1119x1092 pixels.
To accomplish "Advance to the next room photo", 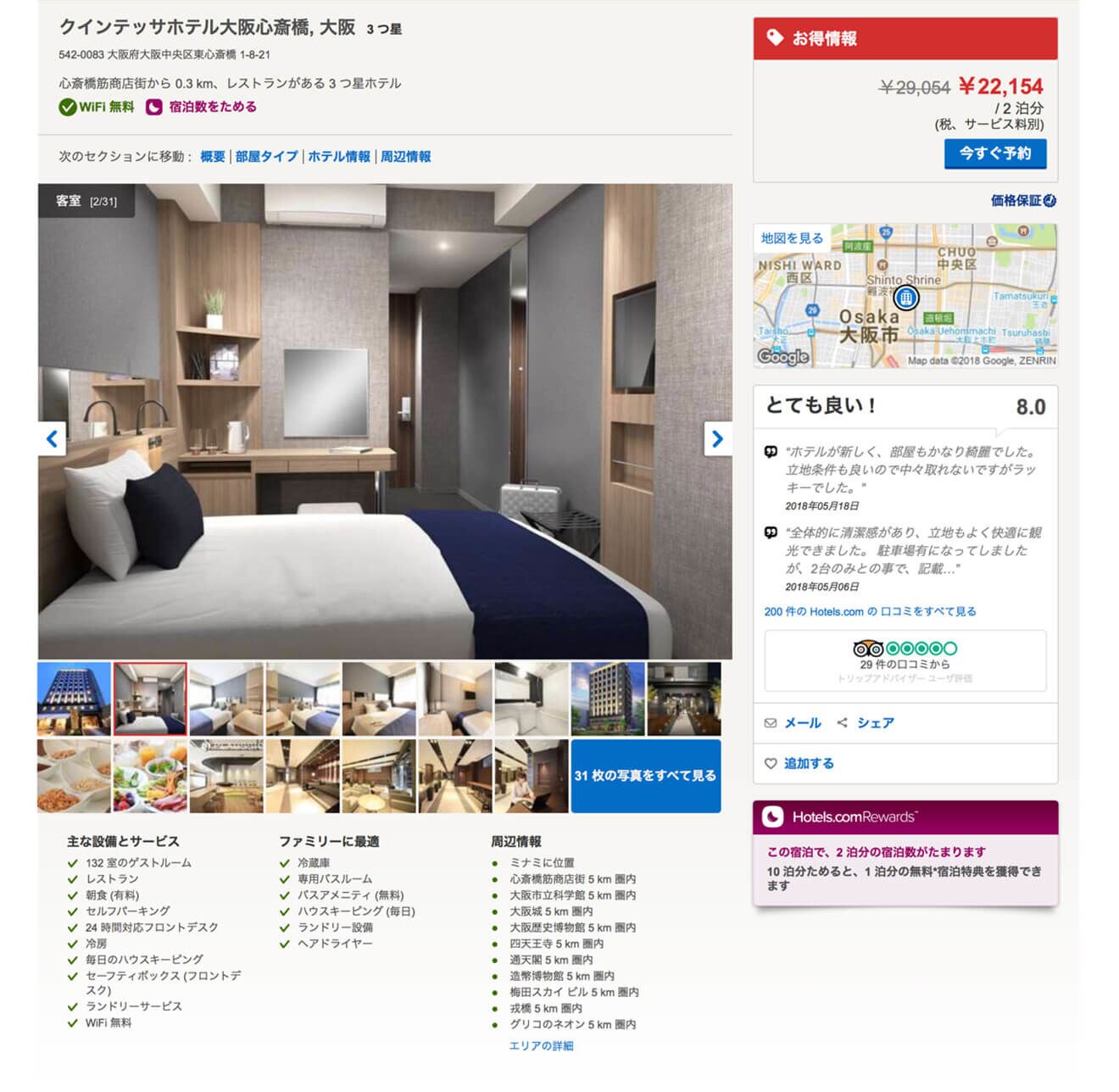I will point(717,439).
